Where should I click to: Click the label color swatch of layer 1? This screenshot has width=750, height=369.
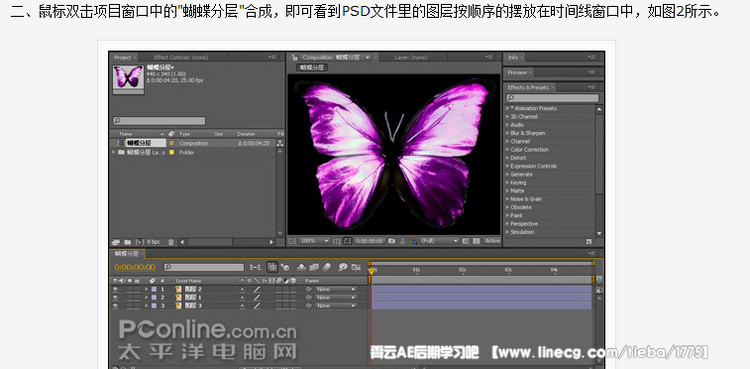(154, 289)
